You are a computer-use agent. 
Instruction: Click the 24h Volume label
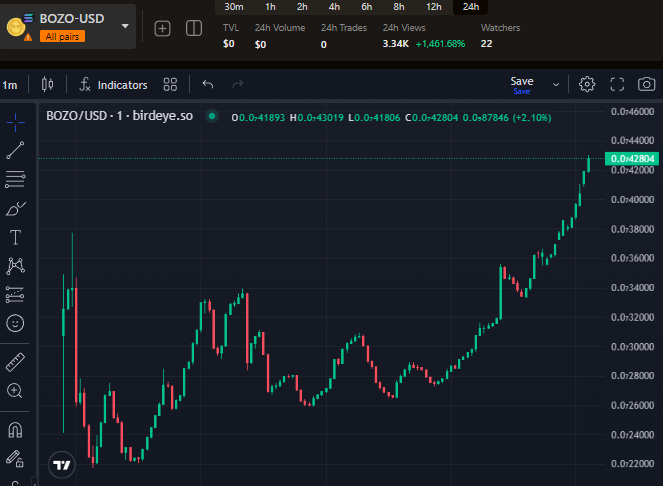[x=280, y=28]
